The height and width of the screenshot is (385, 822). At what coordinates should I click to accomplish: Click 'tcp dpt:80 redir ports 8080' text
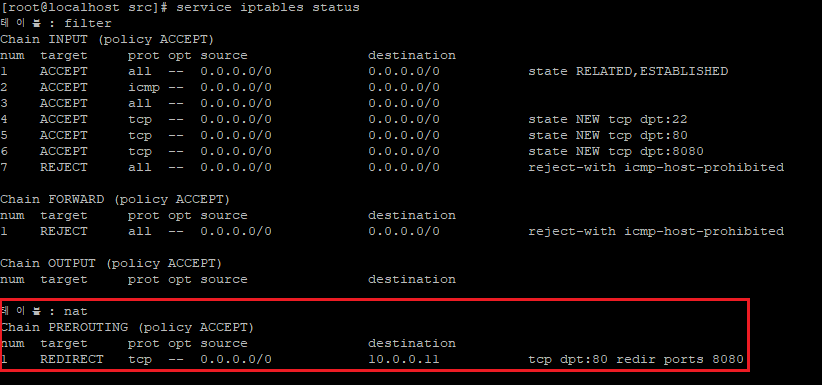click(x=636, y=360)
